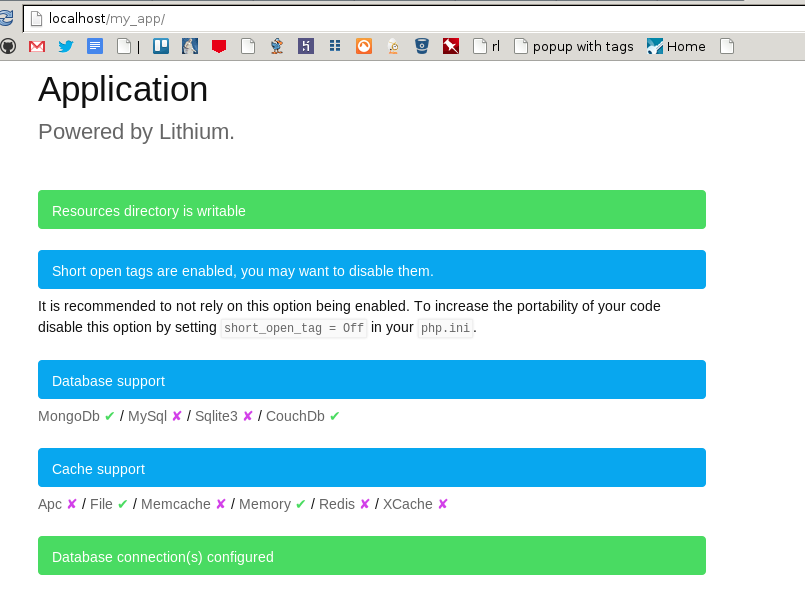Screen dimensions: 805x589
Task: Open the Gmail bookmark
Action: (x=37, y=46)
